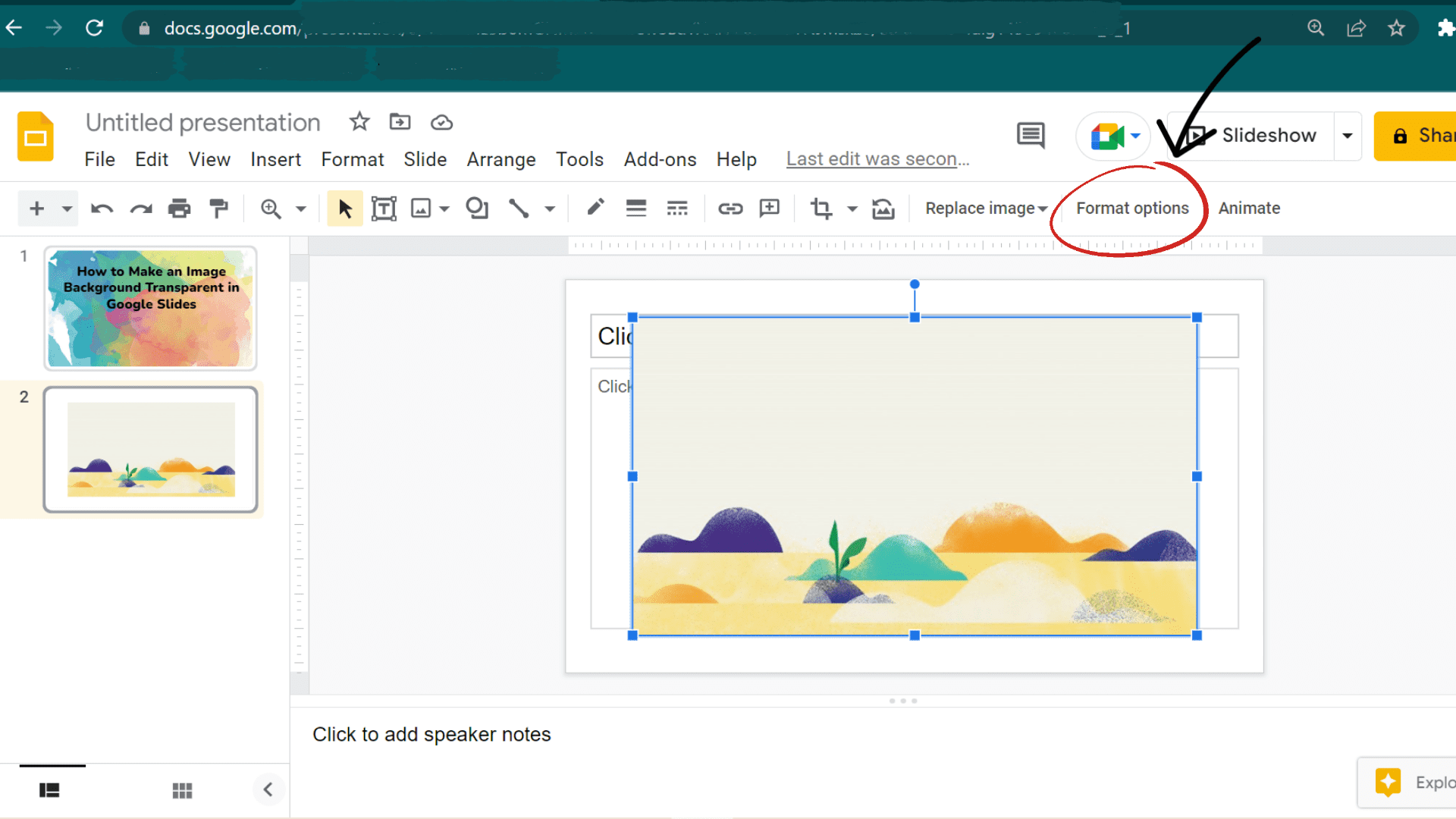Expand the zoom level dropdown arrow
Image resolution: width=1456 pixels, height=819 pixels.
(301, 209)
